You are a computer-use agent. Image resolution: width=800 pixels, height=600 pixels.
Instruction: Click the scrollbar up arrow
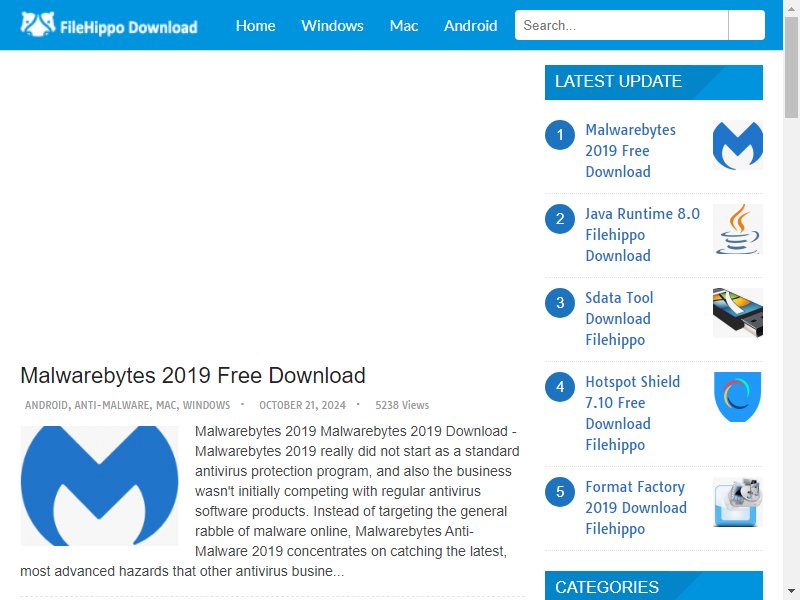point(791,7)
